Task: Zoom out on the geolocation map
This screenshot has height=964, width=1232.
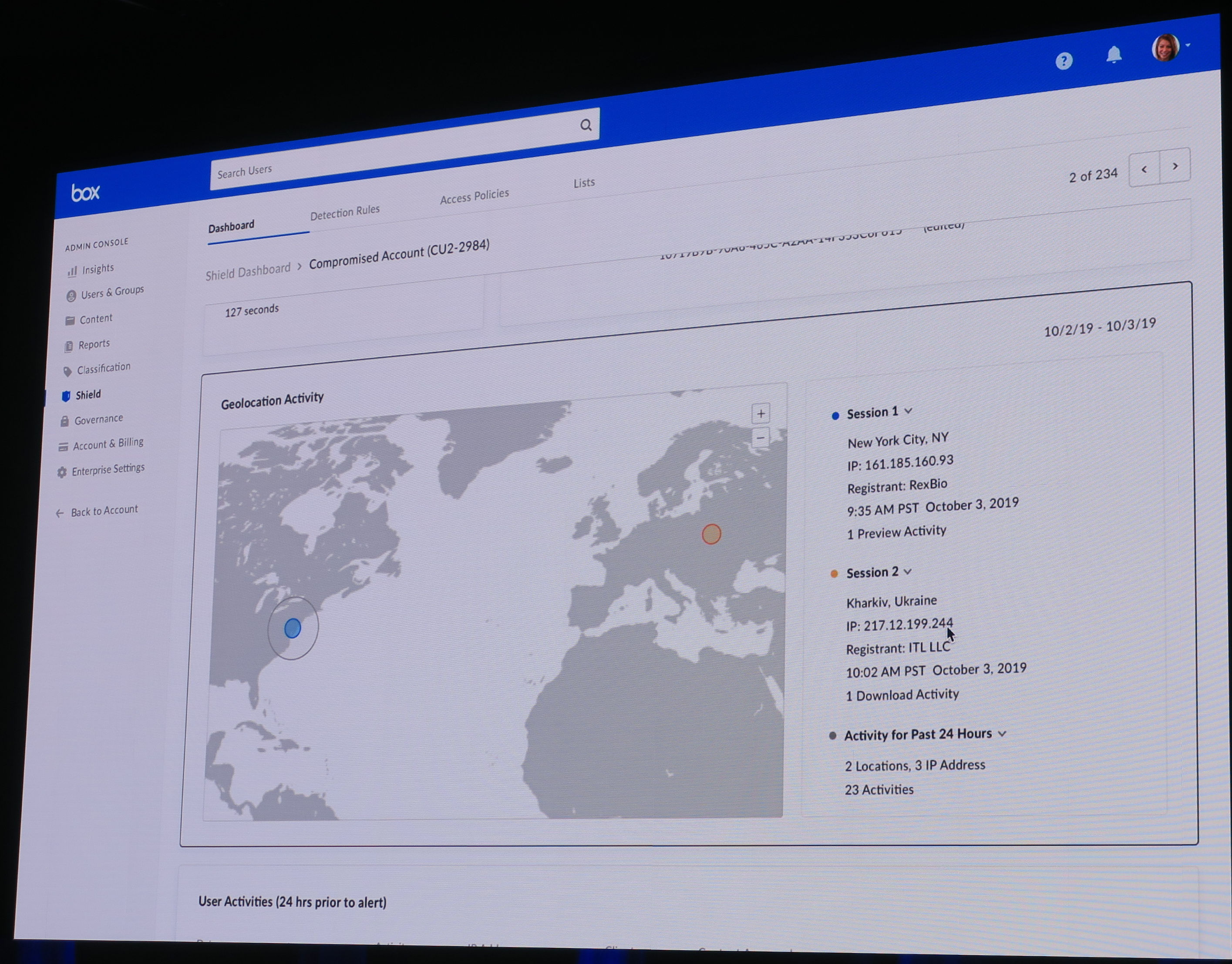Action: point(761,437)
